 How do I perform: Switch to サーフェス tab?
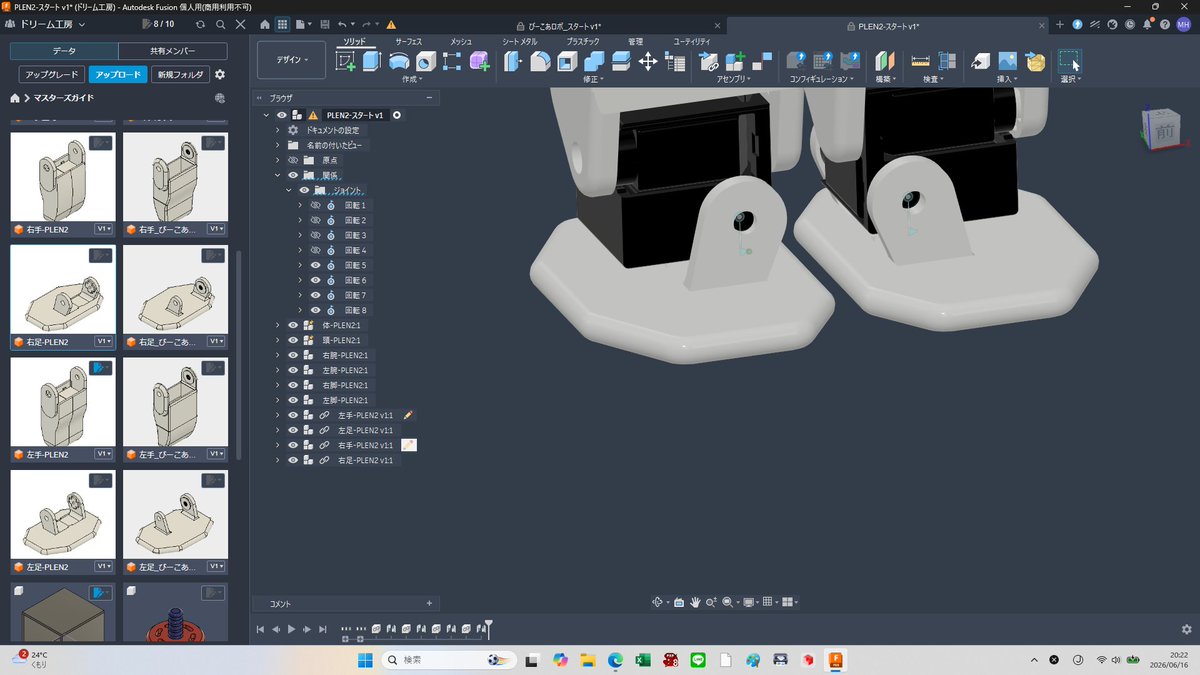click(x=409, y=41)
